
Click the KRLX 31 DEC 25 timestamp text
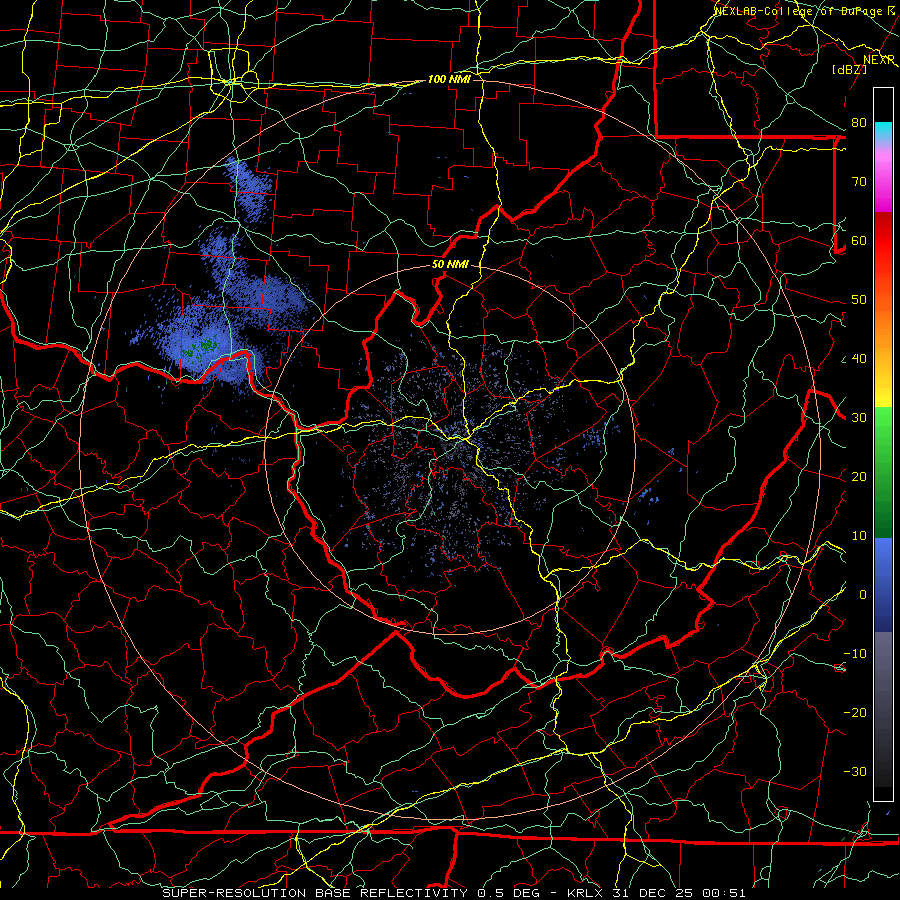pos(657,893)
